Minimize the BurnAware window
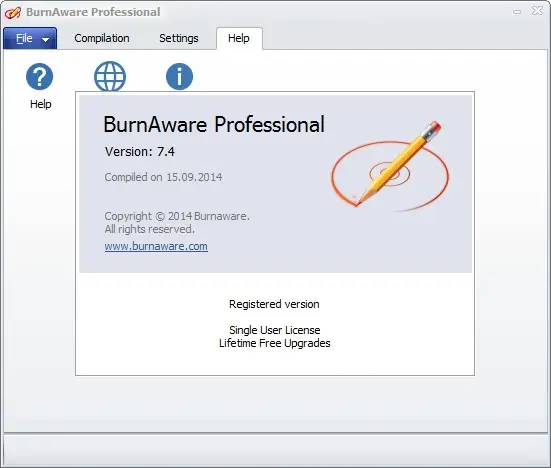 pyautogui.click(x=517, y=12)
